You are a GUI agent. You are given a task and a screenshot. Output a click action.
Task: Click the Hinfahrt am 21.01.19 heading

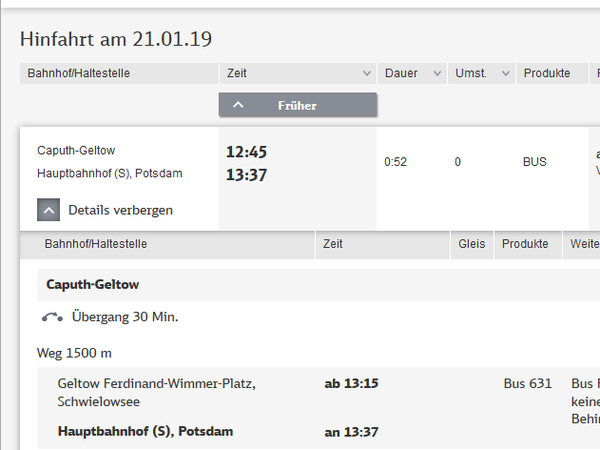pos(116,39)
